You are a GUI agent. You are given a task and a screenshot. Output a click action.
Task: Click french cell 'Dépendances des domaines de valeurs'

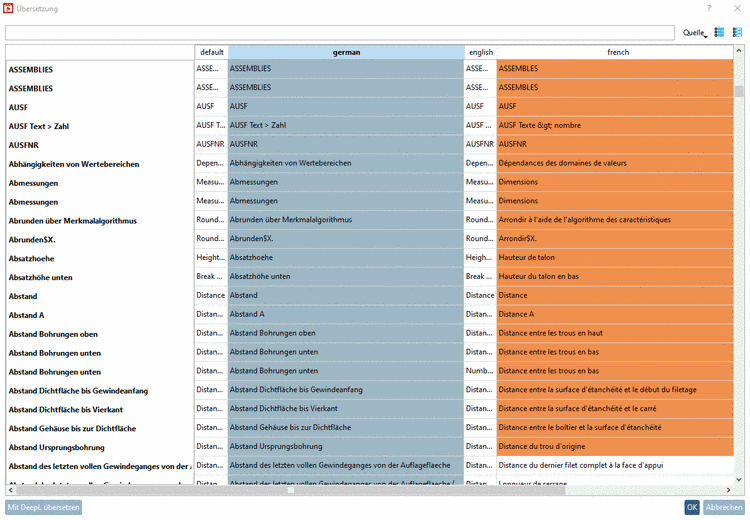[x=615, y=163]
